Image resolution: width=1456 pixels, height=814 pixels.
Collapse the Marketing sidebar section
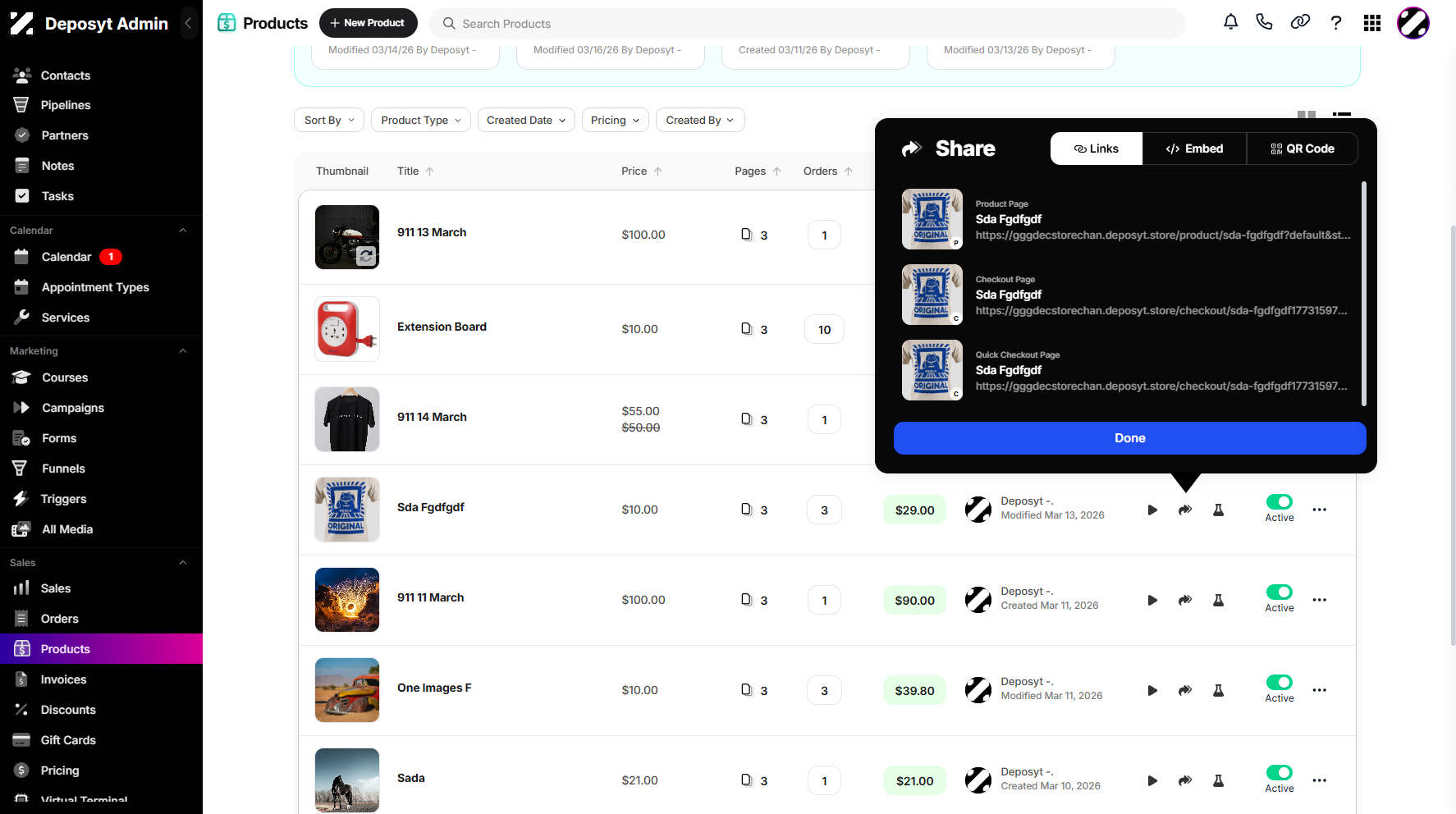pyautogui.click(x=183, y=351)
